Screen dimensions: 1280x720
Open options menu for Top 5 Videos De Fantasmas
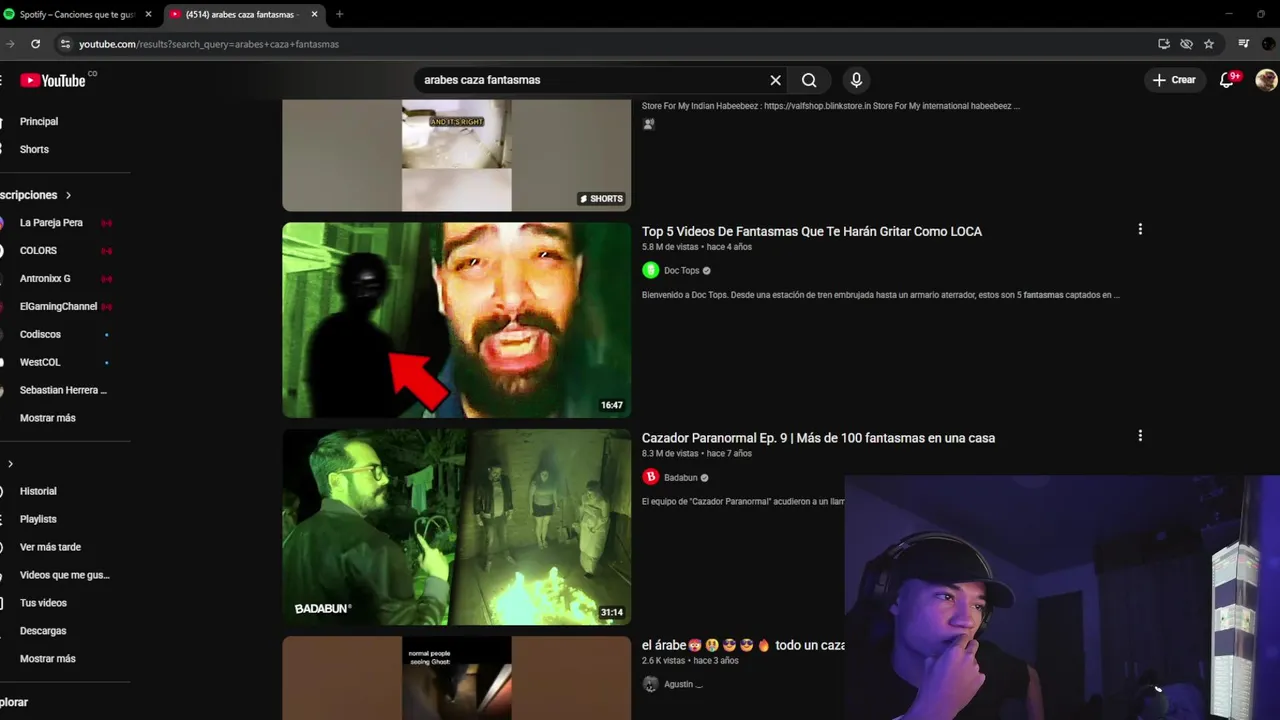pyautogui.click(x=1140, y=229)
